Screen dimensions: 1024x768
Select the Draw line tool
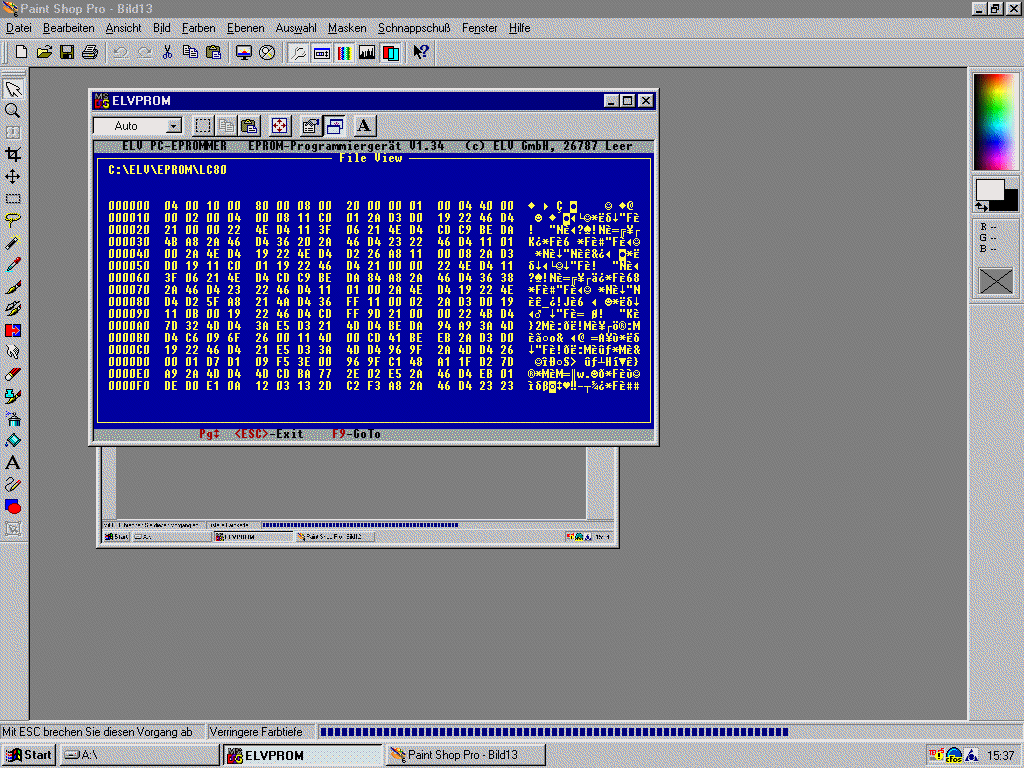point(13,485)
